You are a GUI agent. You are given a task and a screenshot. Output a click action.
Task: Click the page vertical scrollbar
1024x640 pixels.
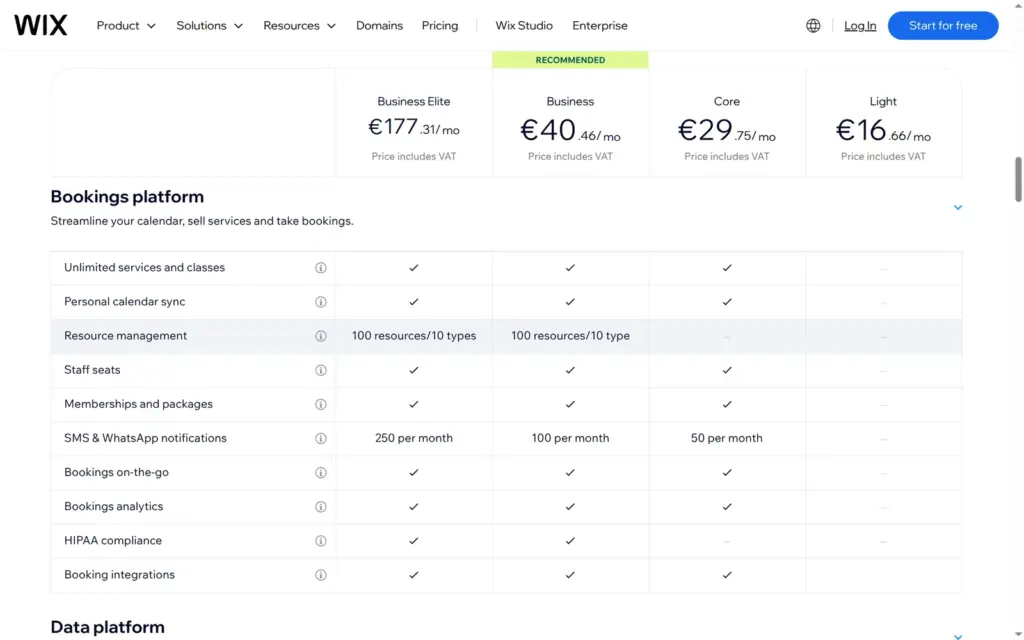pos(1018,180)
